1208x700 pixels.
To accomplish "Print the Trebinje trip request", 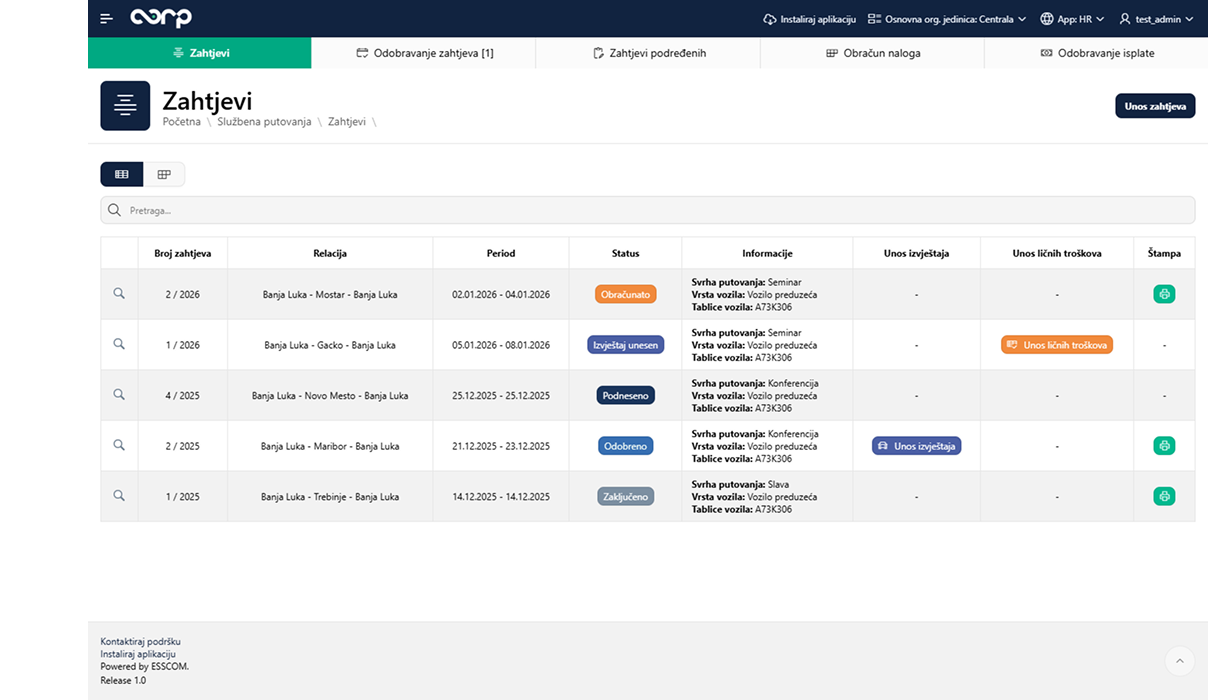I will coord(1163,496).
